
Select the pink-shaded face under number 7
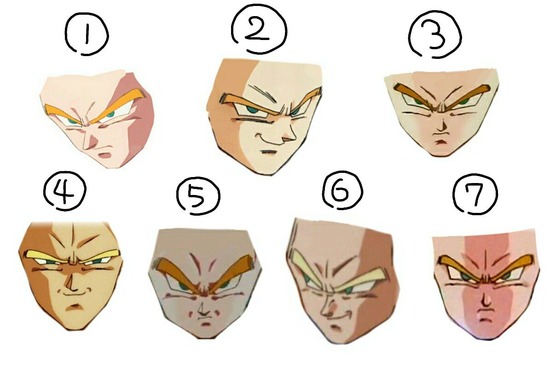coord(486,284)
